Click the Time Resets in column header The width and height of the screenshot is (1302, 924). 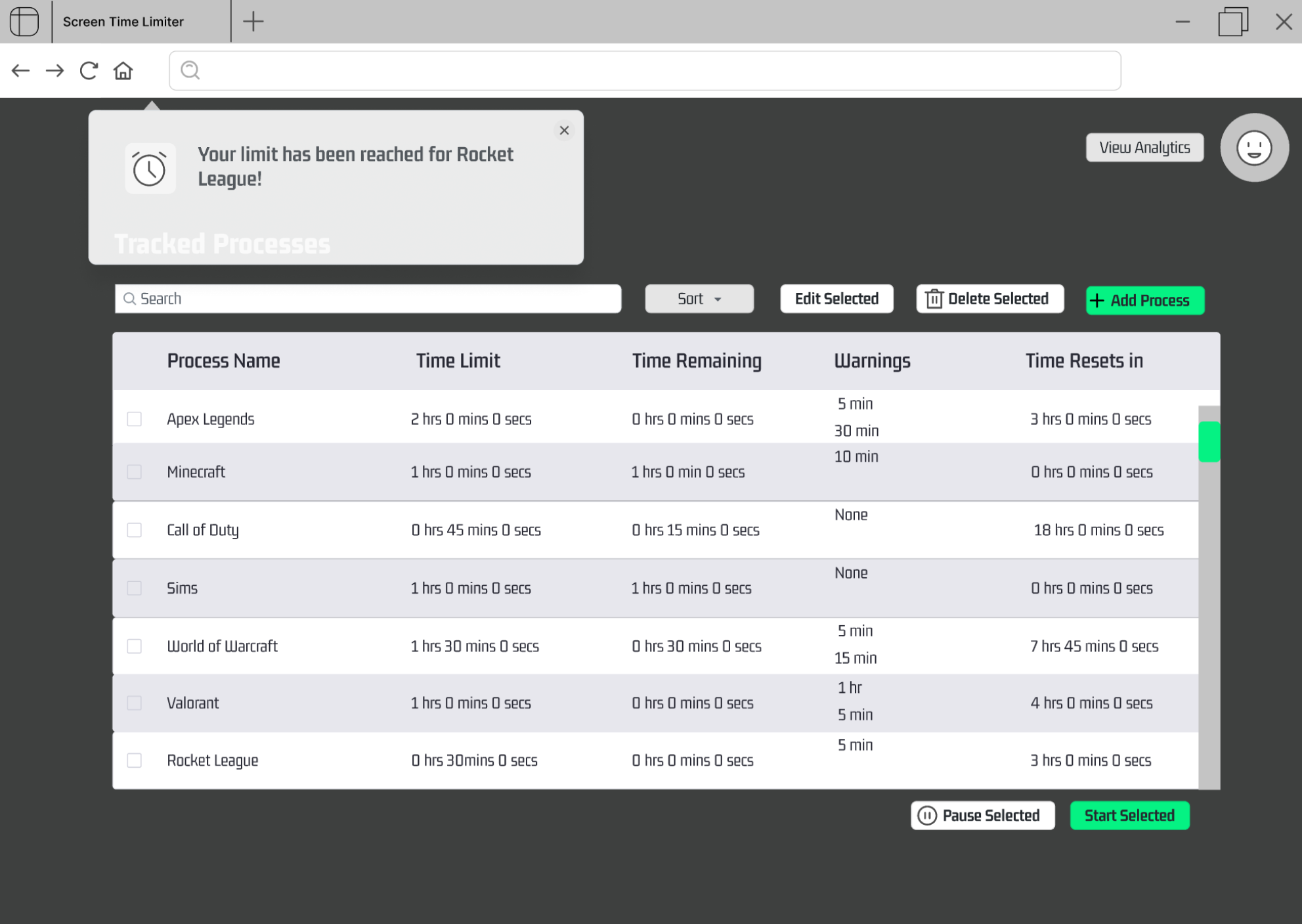coord(1084,361)
